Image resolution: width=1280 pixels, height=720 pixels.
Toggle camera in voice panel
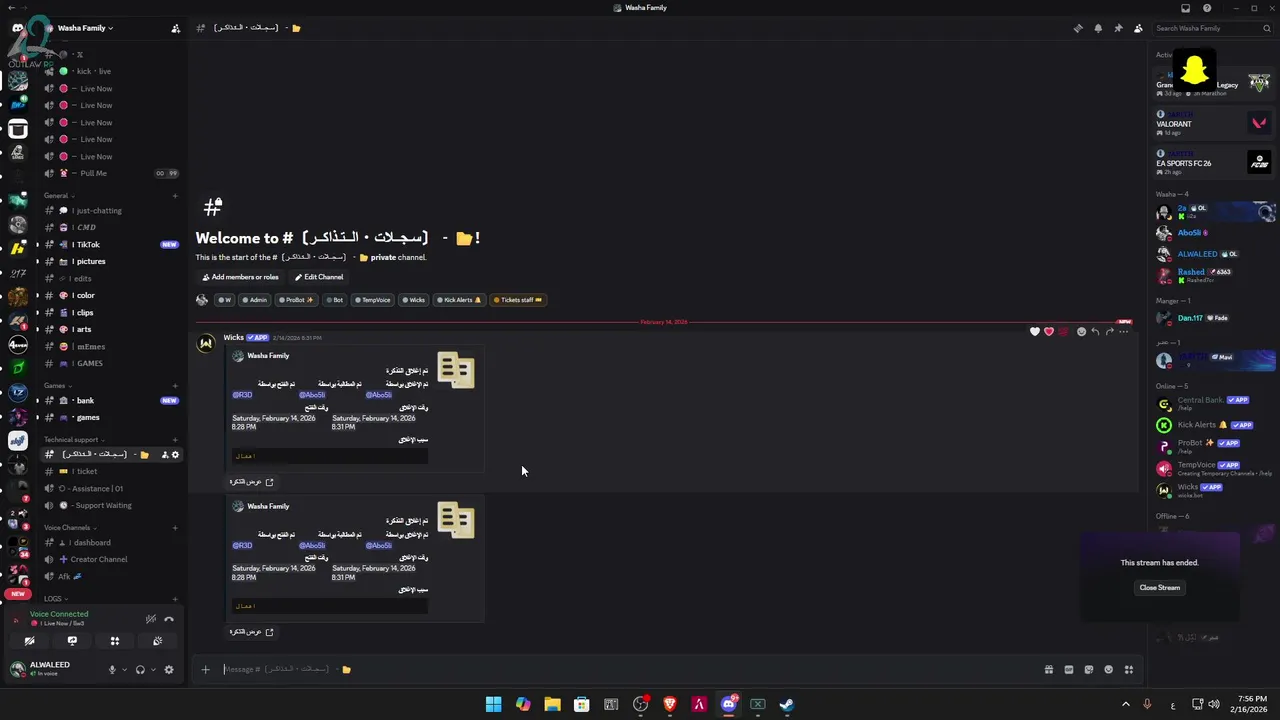point(29,641)
